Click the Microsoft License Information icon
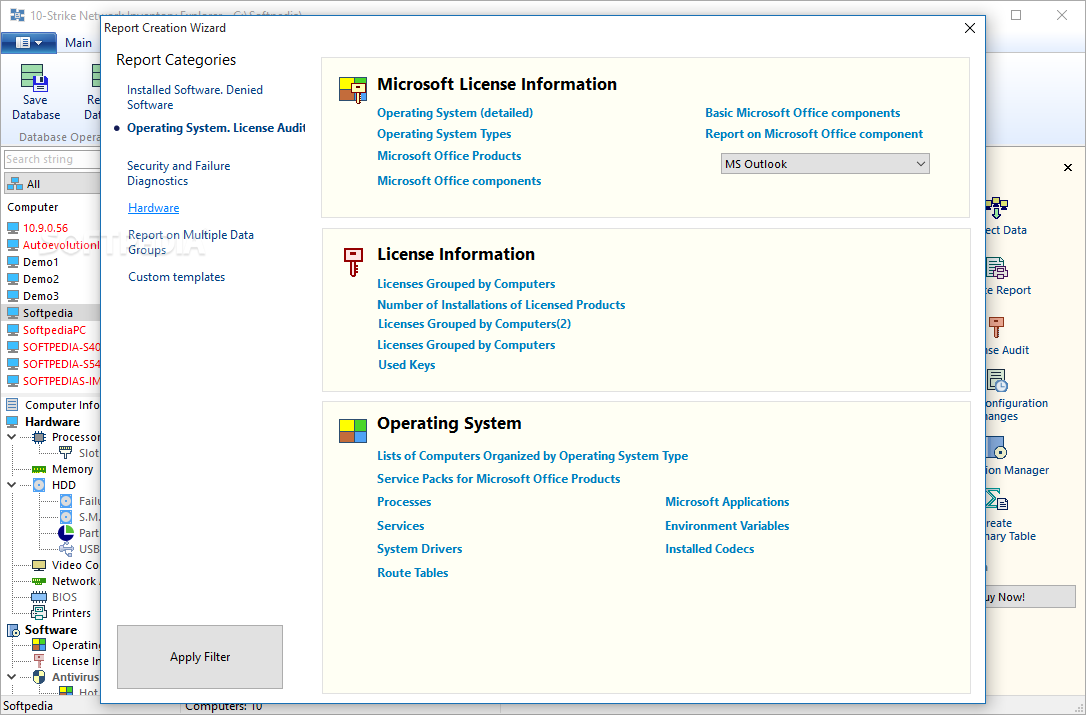This screenshot has height=715, width=1086. coord(353,90)
